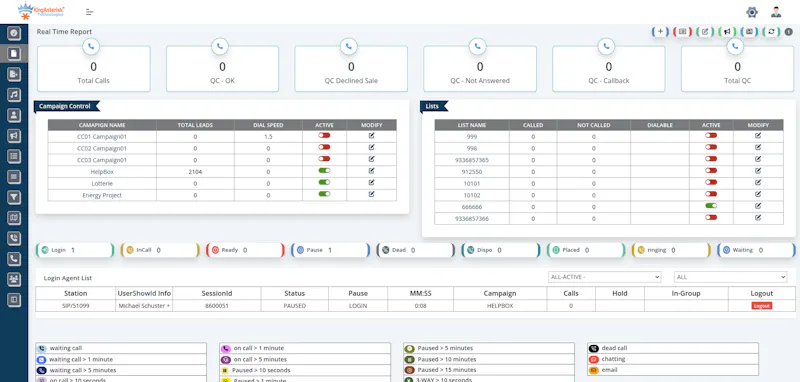Image resolution: width=800 pixels, height=382 pixels.
Task: Click the Michael Schuster + user cell
Action: [x=144, y=306]
